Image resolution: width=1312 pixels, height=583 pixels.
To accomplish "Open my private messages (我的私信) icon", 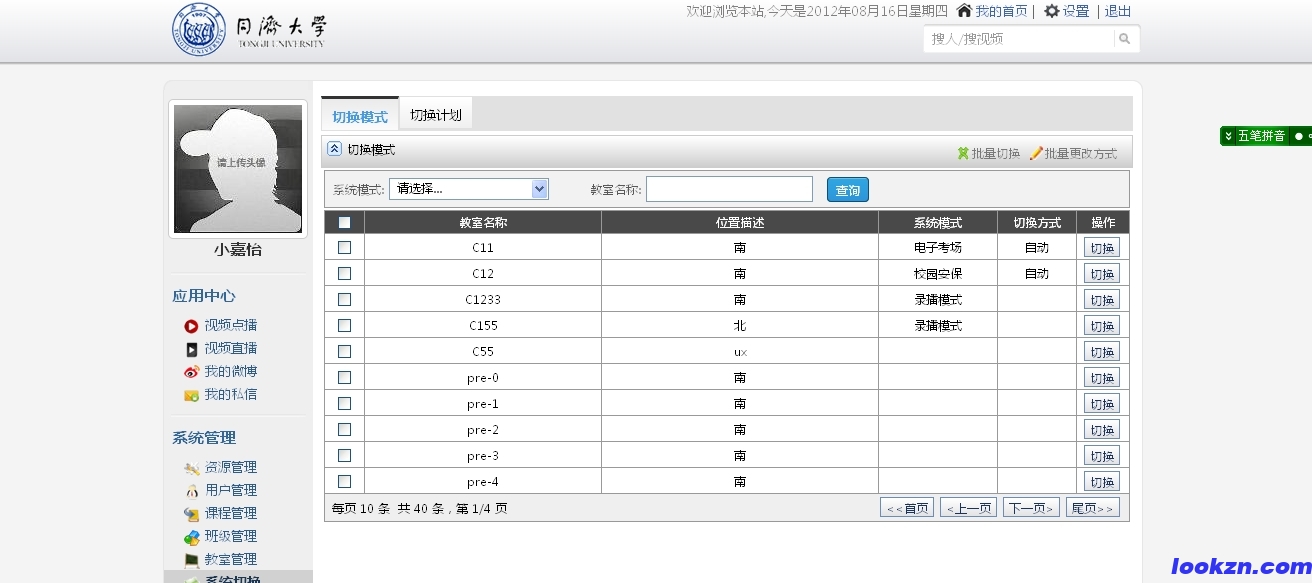I will pos(191,395).
